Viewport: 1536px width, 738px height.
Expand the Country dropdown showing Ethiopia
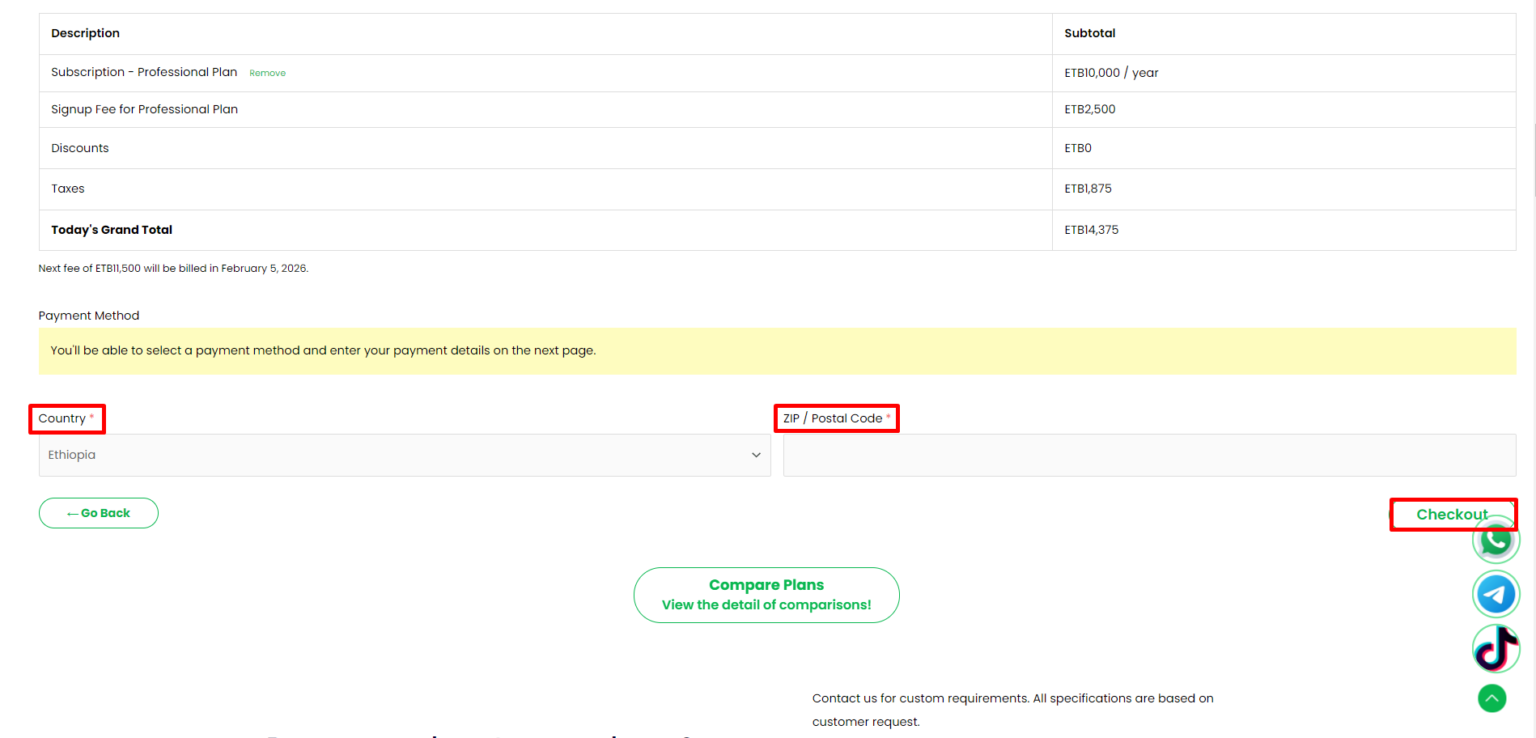(x=405, y=455)
